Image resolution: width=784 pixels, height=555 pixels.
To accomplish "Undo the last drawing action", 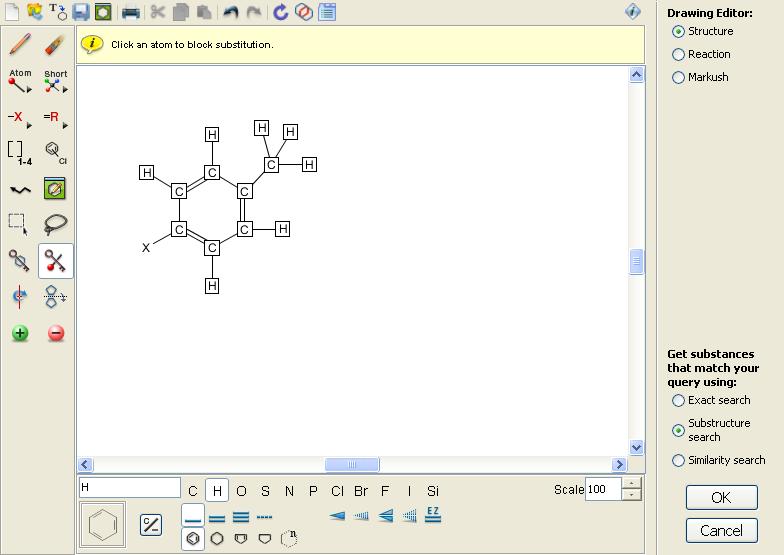I will 230,12.
